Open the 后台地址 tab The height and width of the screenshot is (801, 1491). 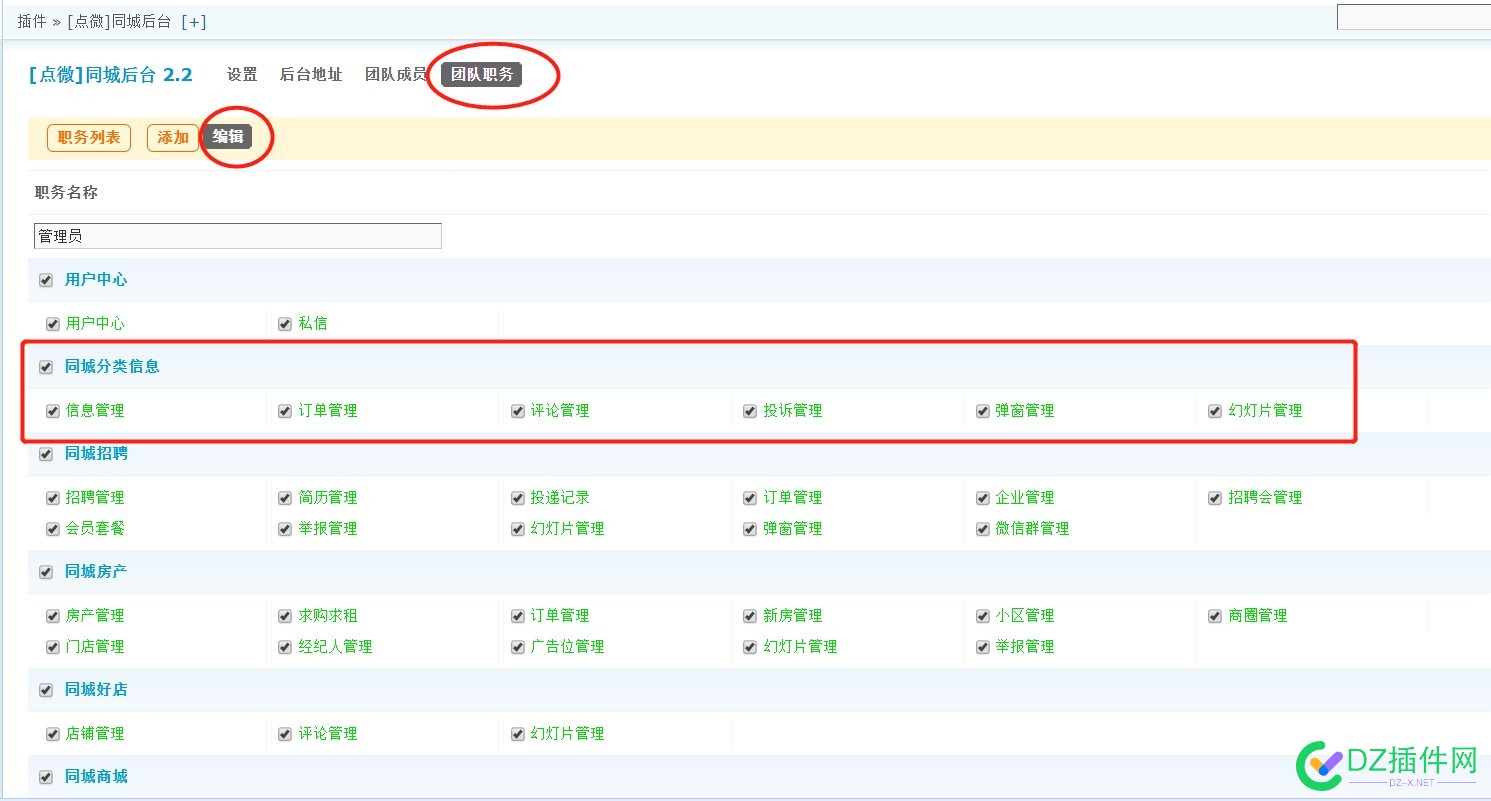[311, 75]
